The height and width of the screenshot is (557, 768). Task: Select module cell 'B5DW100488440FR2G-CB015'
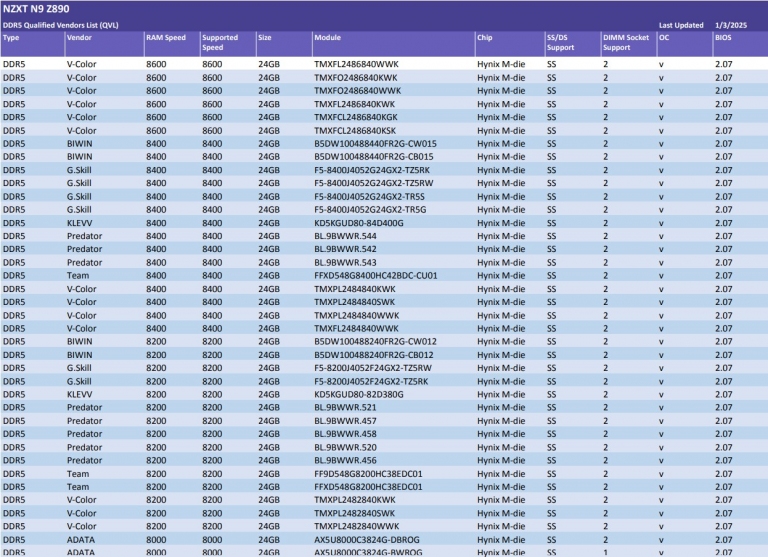point(374,157)
